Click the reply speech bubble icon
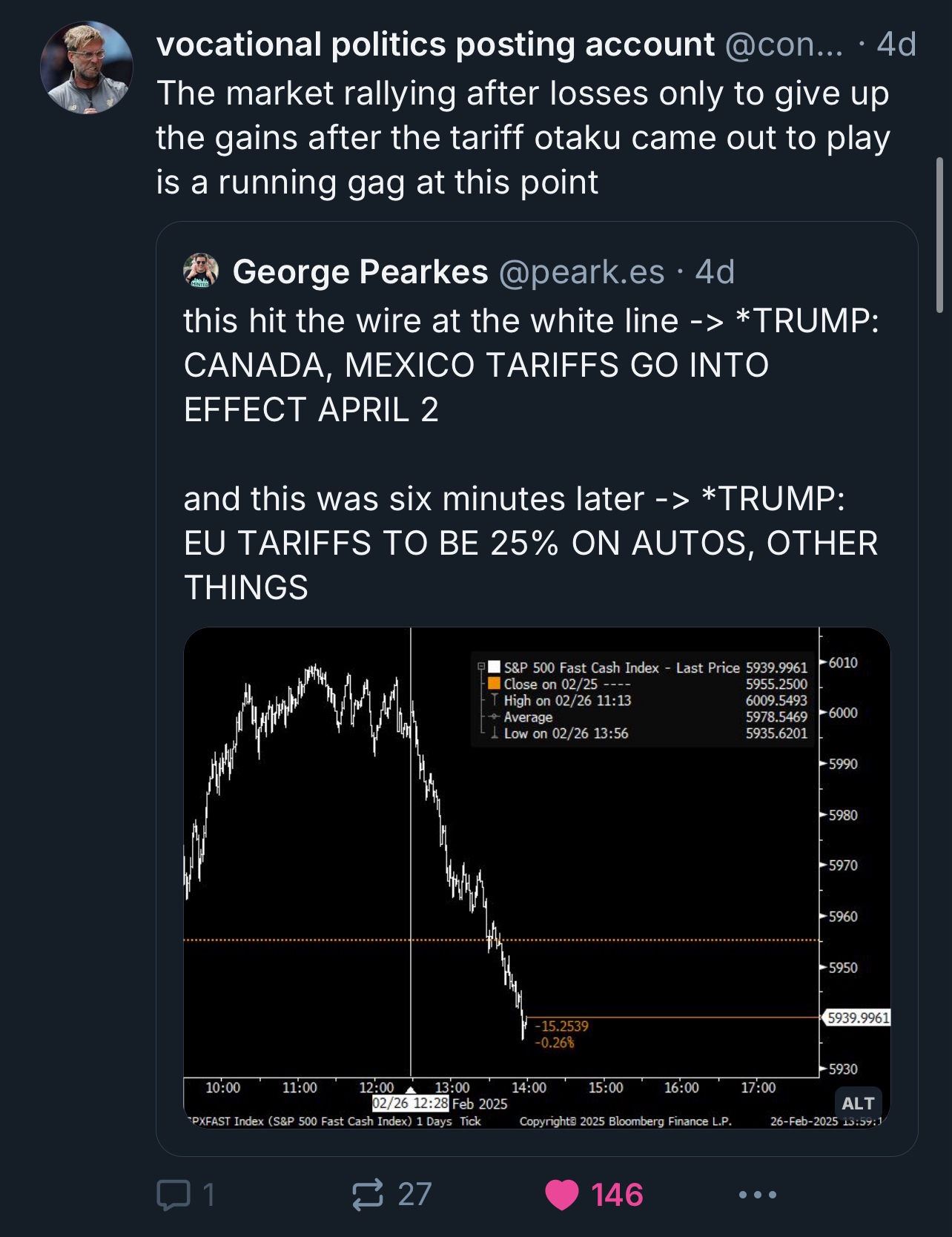 click(x=174, y=1195)
